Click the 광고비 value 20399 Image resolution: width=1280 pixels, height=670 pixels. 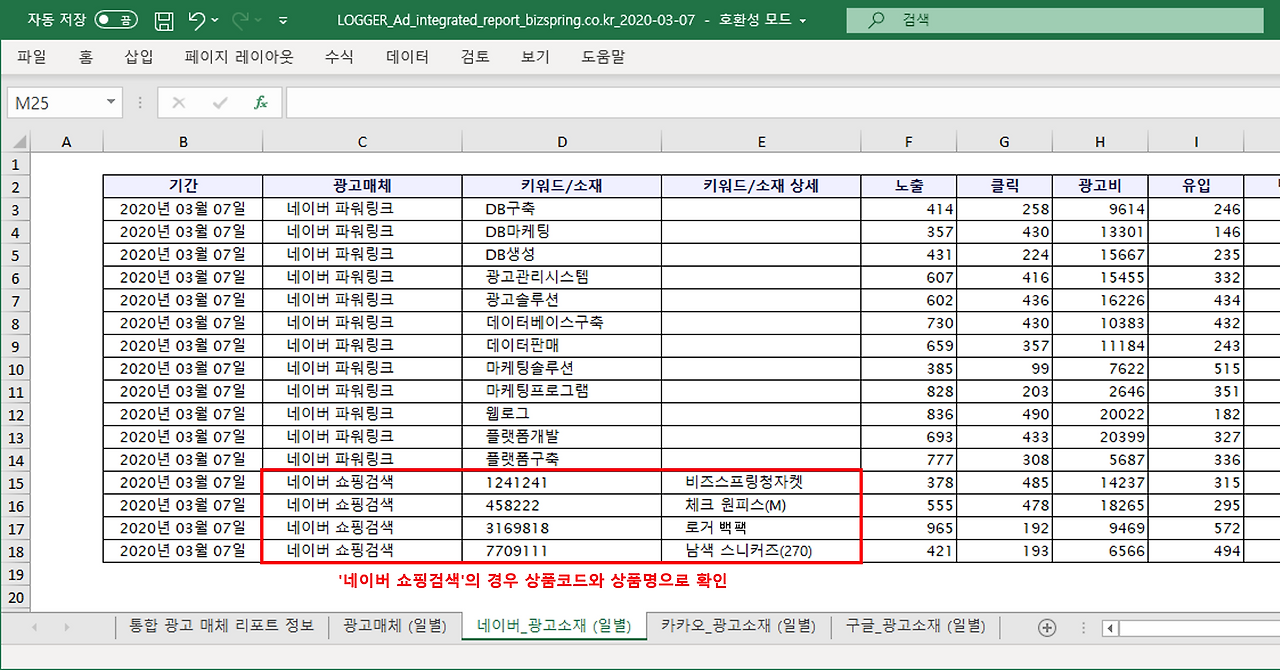pyautogui.click(x=1100, y=437)
